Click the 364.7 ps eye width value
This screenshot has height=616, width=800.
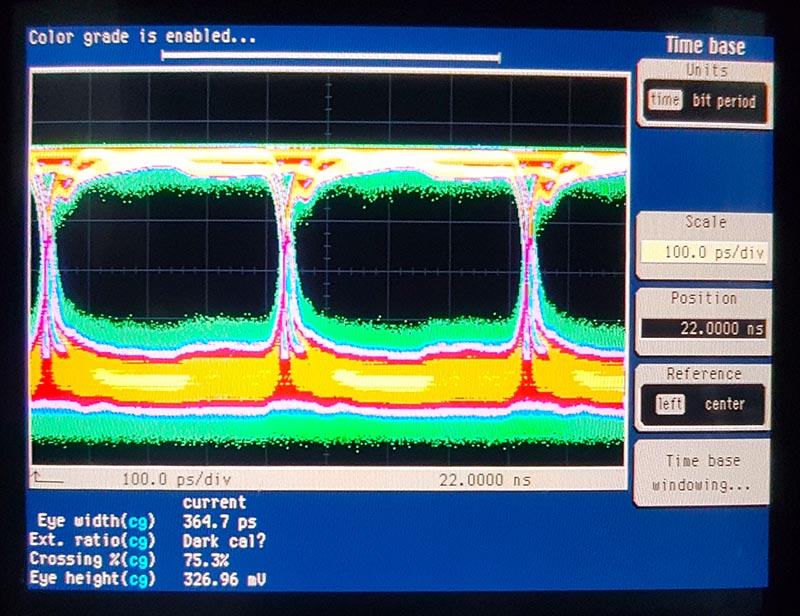click(220, 520)
